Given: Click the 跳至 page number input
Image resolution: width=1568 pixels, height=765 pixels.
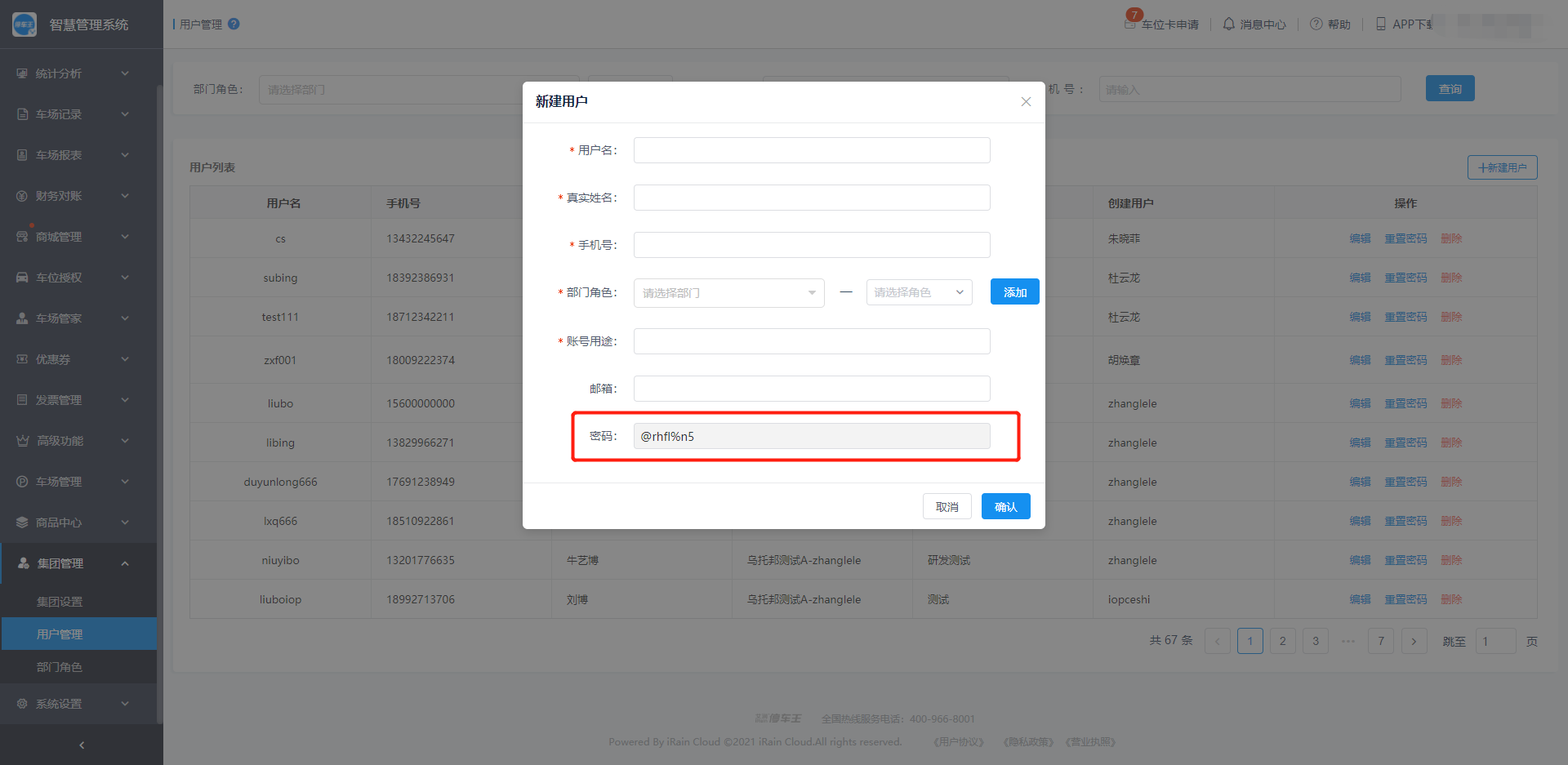Looking at the screenshot, I should click(1495, 641).
